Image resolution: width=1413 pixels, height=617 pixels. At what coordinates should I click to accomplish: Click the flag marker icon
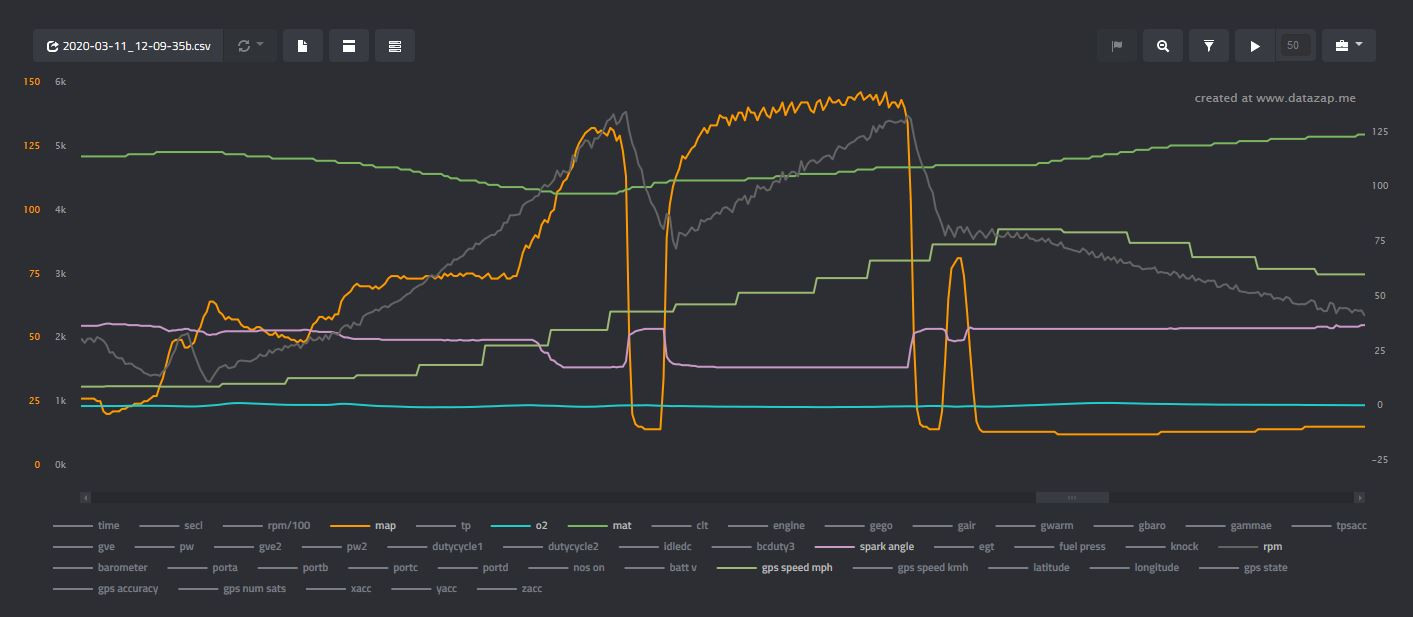pos(1117,46)
